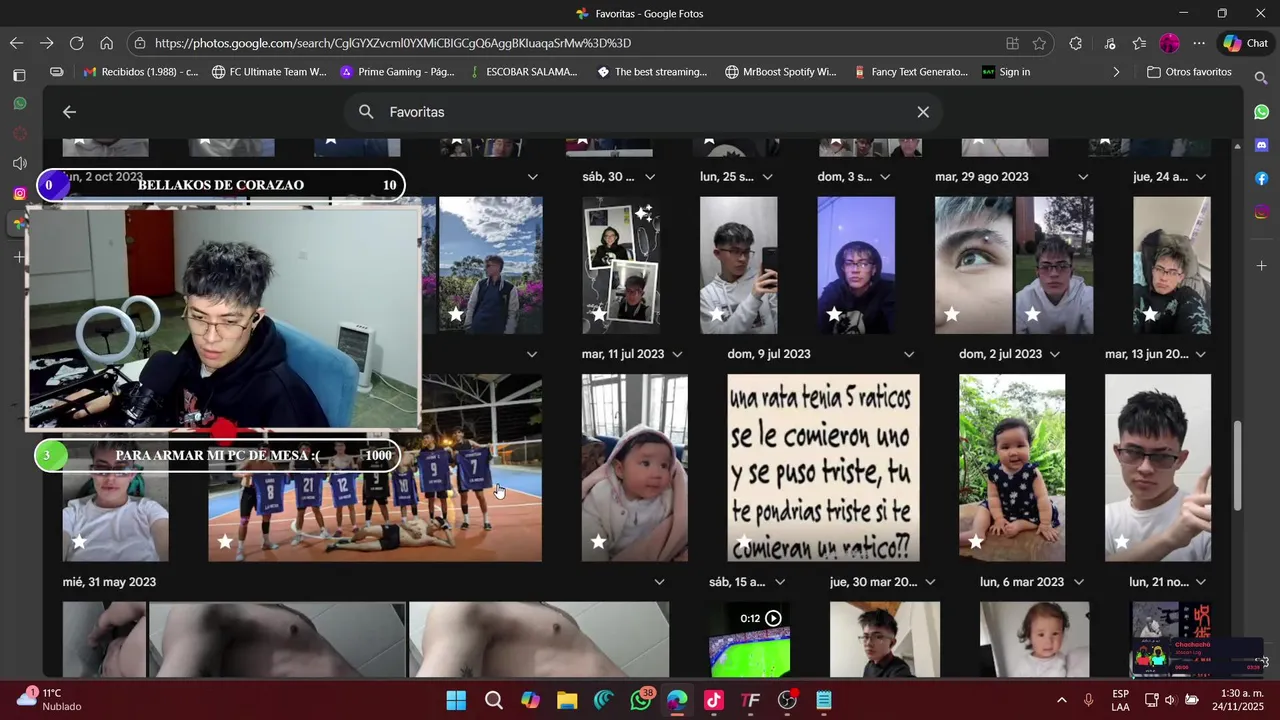
Task: Click the Photos page vertical scrollbar thumb
Action: point(1237,465)
